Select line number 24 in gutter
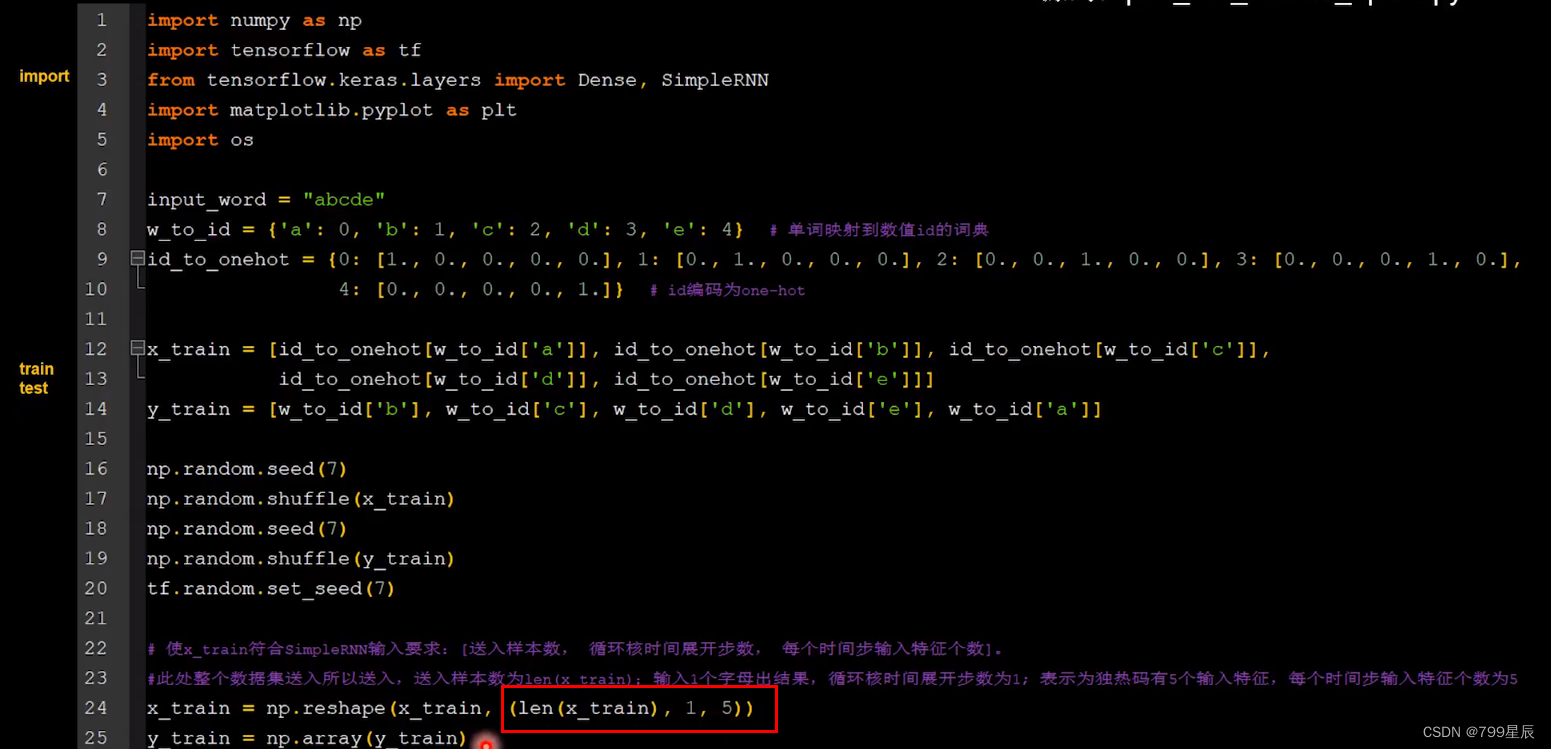This screenshot has height=749, width=1551. click(x=96, y=708)
